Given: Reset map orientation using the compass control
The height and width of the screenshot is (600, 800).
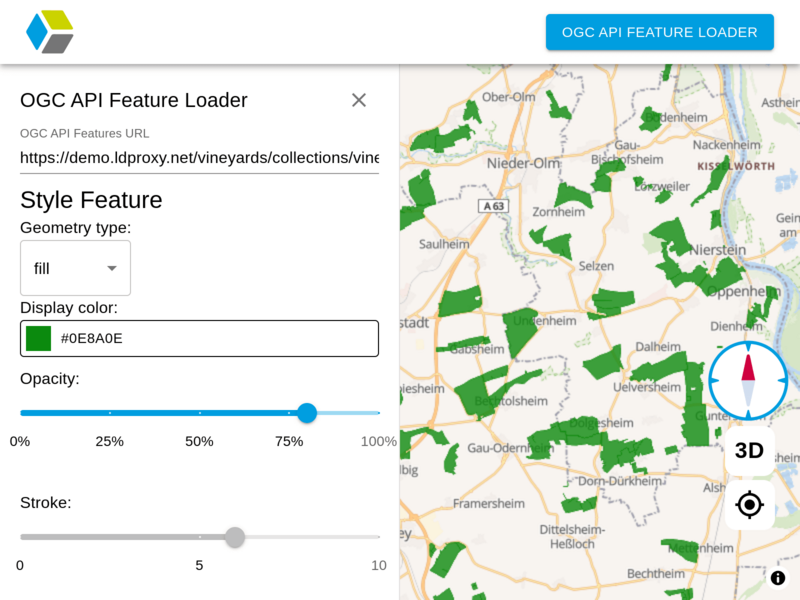Looking at the screenshot, I should 748,380.
